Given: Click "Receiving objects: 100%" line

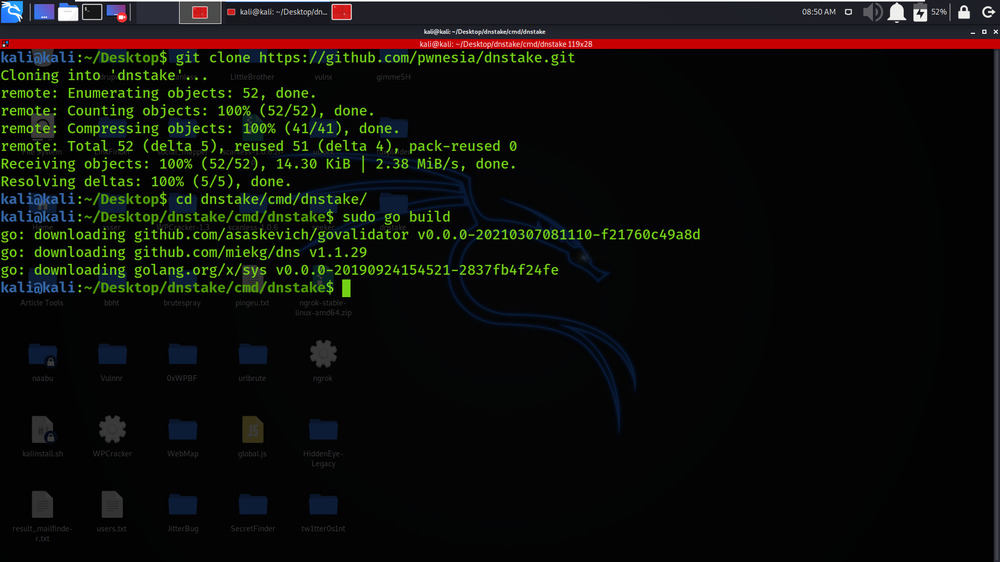Looking at the screenshot, I should coord(258,164).
